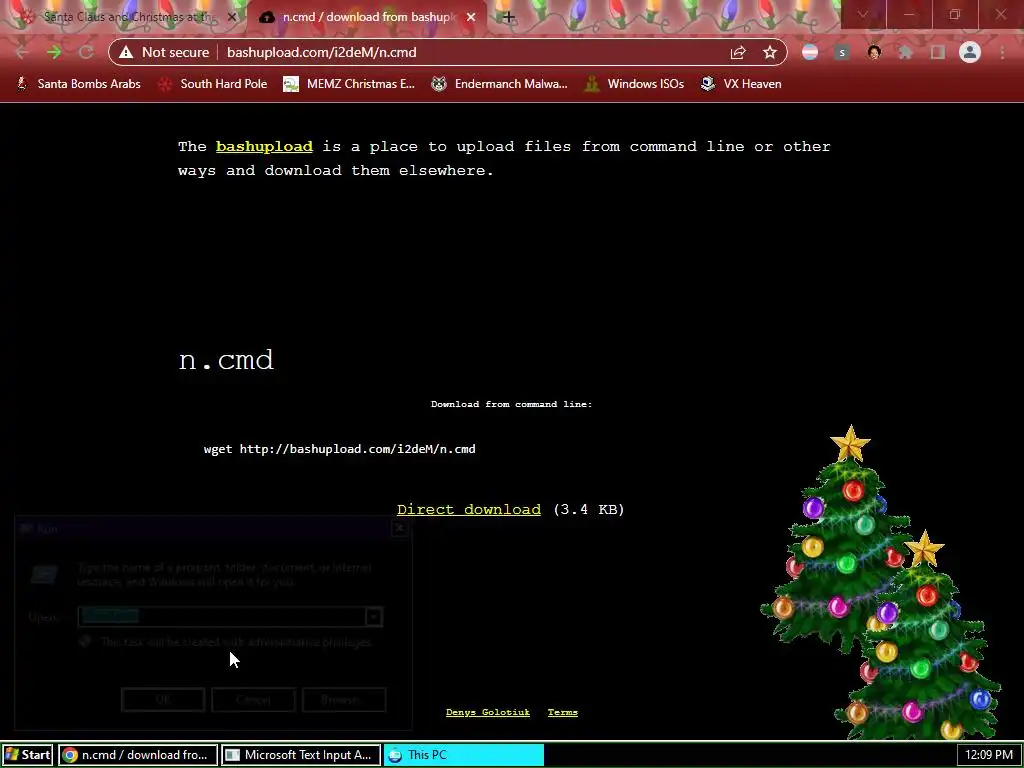Switch to Chrome n.cmd taskbar button
The width and height of the screenshot is (1024, 768).
(x=137, y=755)
